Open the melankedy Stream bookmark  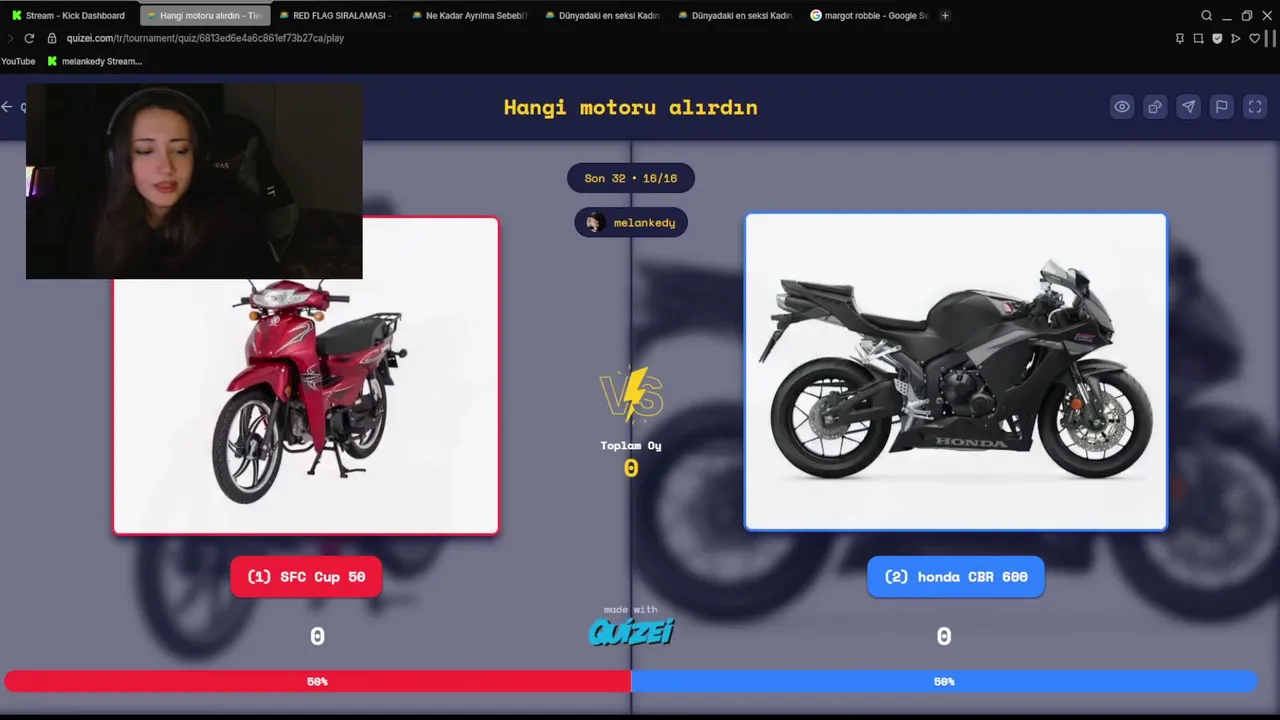95,61
